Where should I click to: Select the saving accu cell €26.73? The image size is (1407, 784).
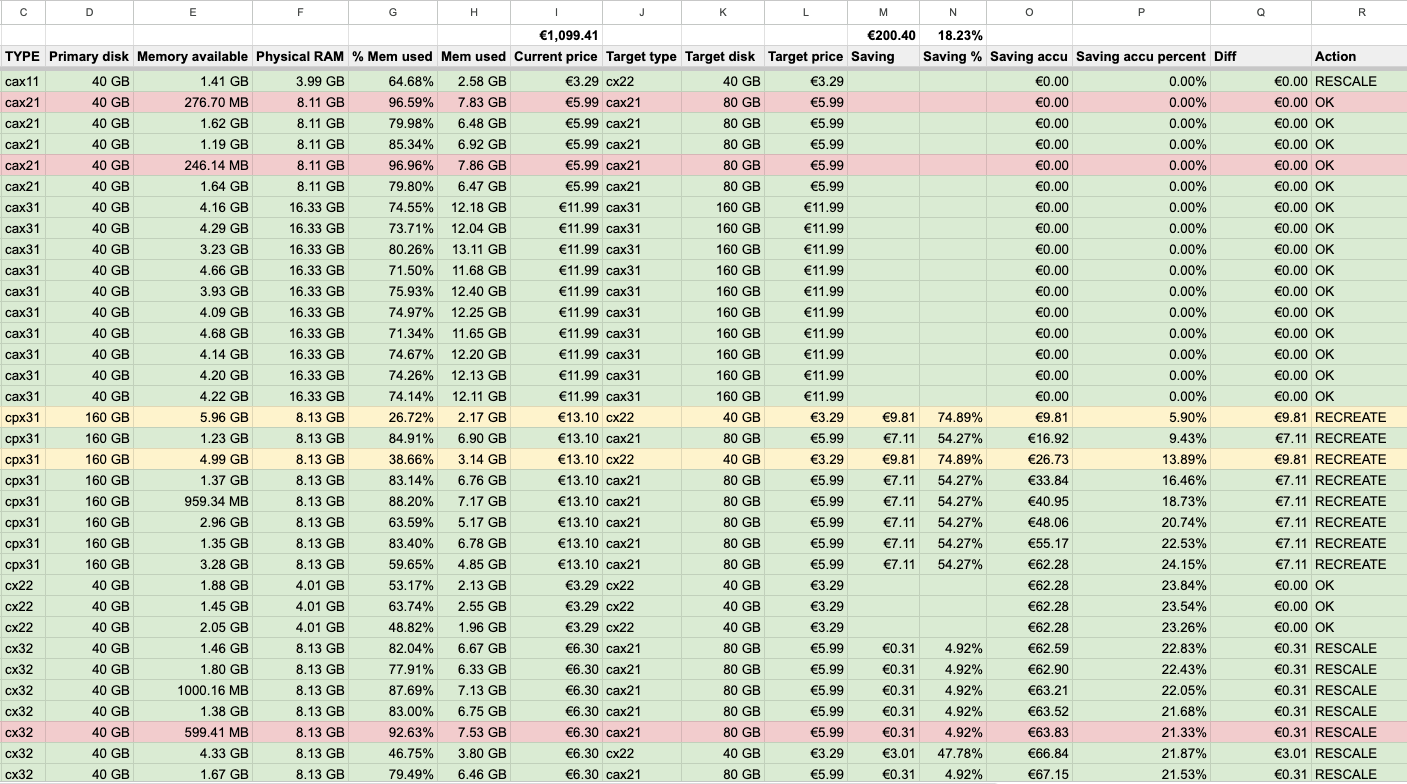[1030, 459]
